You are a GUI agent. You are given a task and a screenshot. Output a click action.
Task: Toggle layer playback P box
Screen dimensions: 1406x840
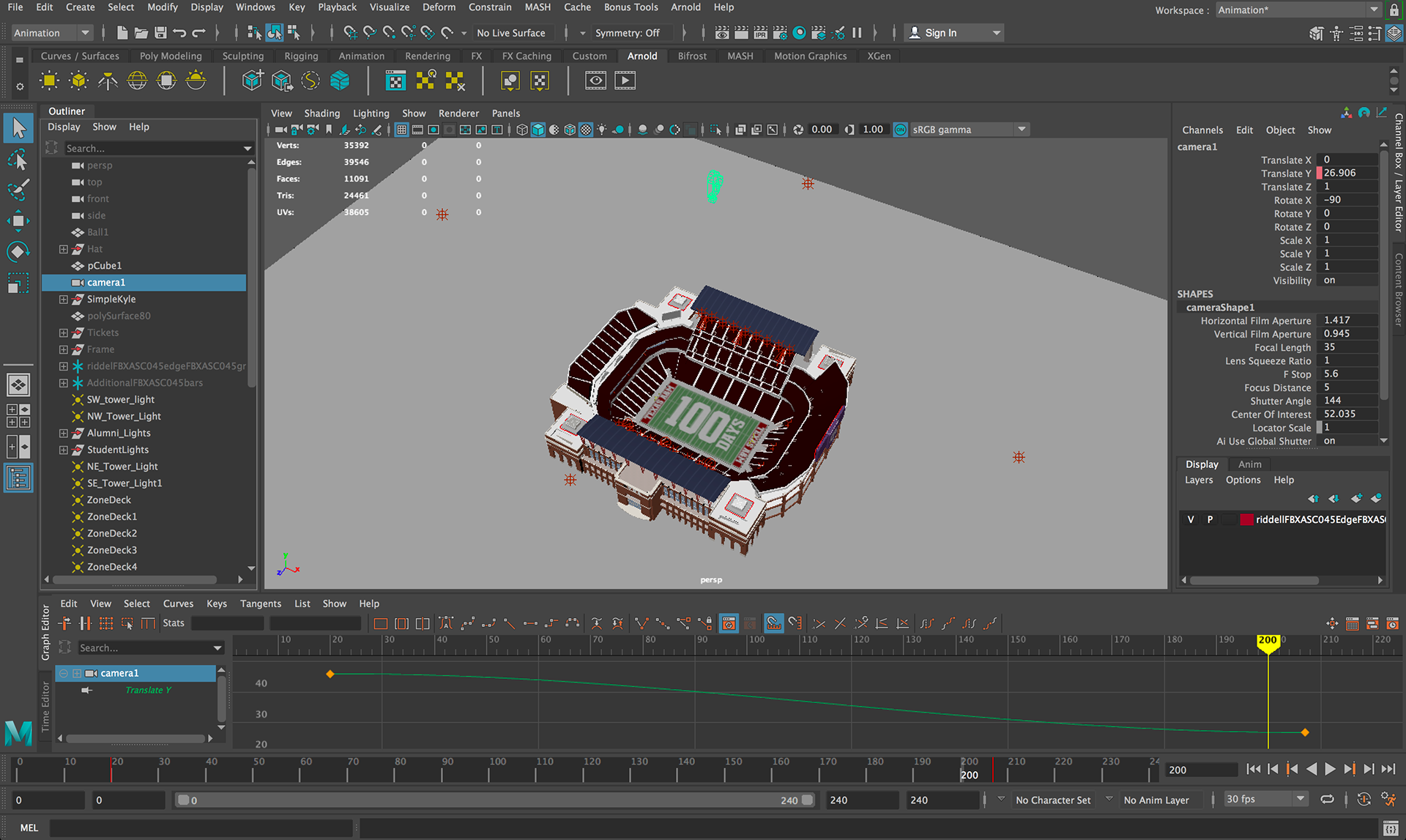coord(1210,519)
